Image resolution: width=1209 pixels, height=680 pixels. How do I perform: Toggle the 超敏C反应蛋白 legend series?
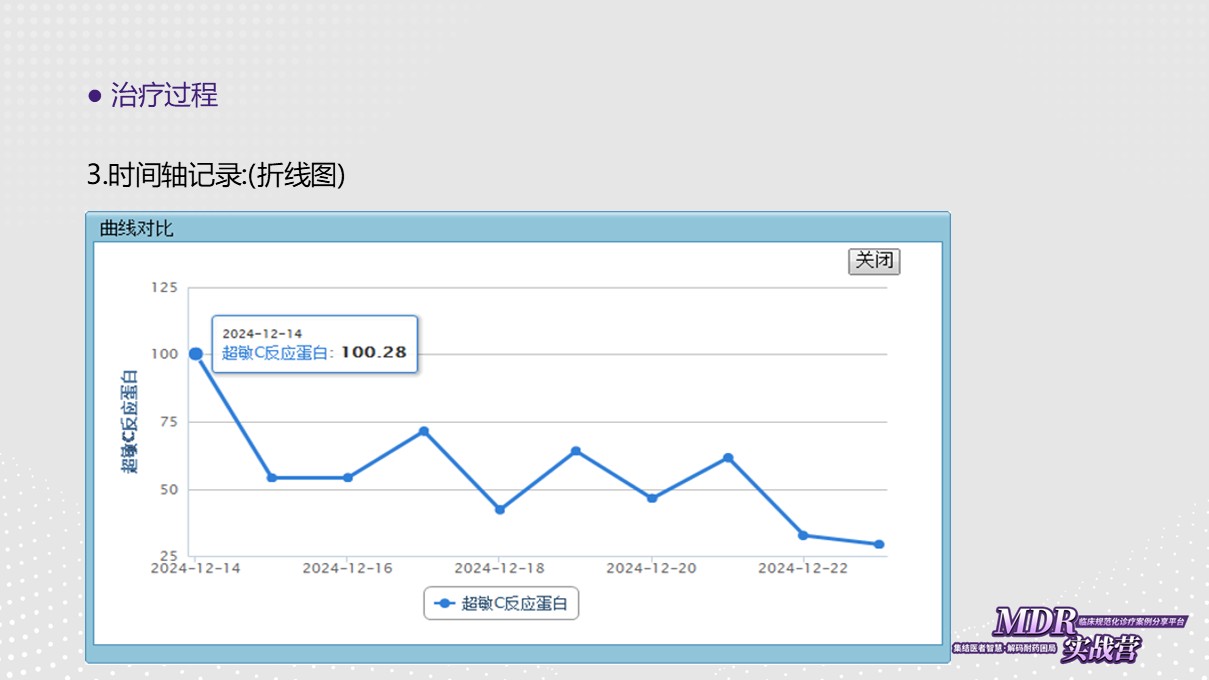pyautogui.click(x=501, y=603)
